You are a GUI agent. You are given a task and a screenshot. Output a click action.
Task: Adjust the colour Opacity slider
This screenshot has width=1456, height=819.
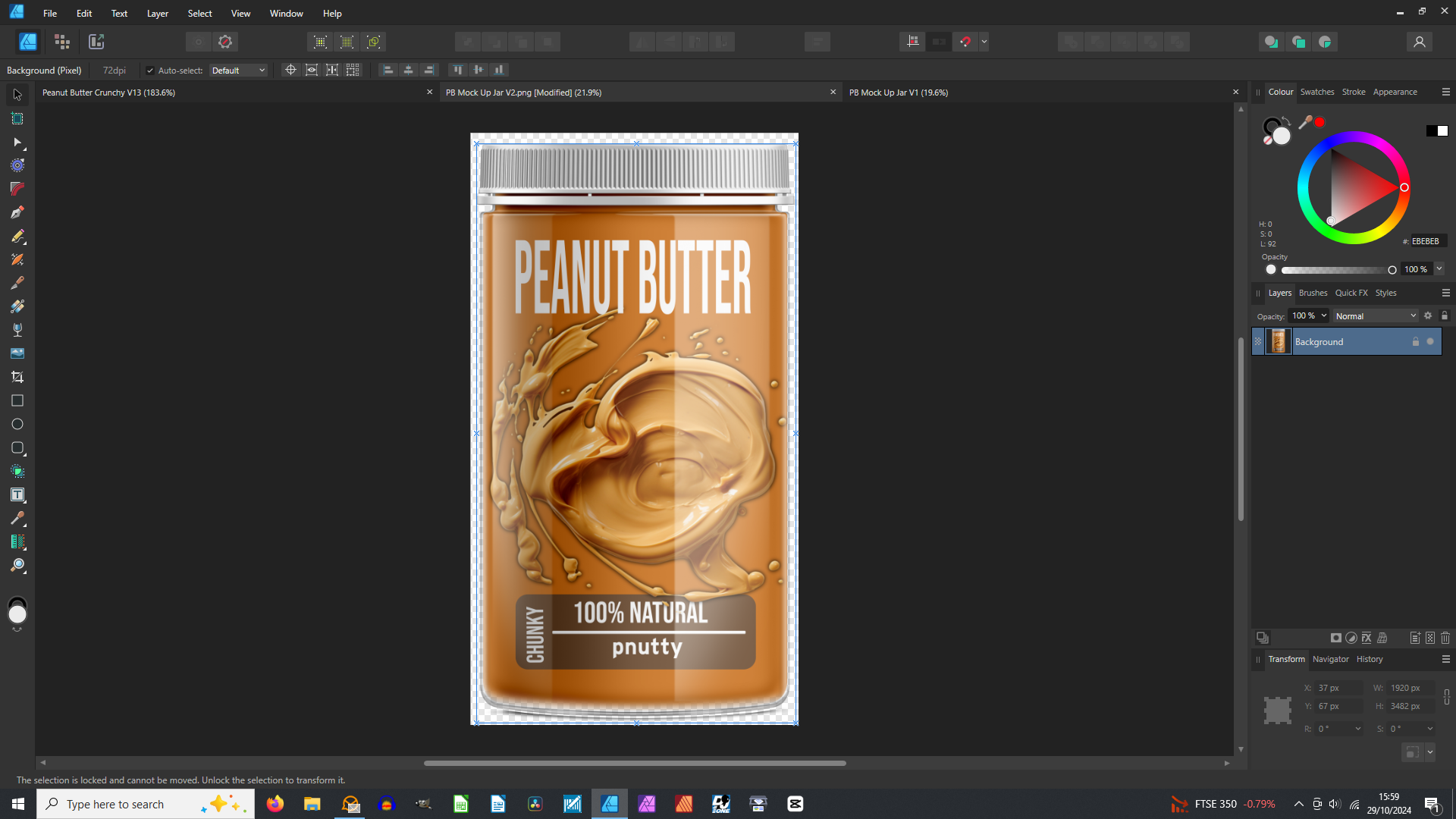coord(1337,270)
